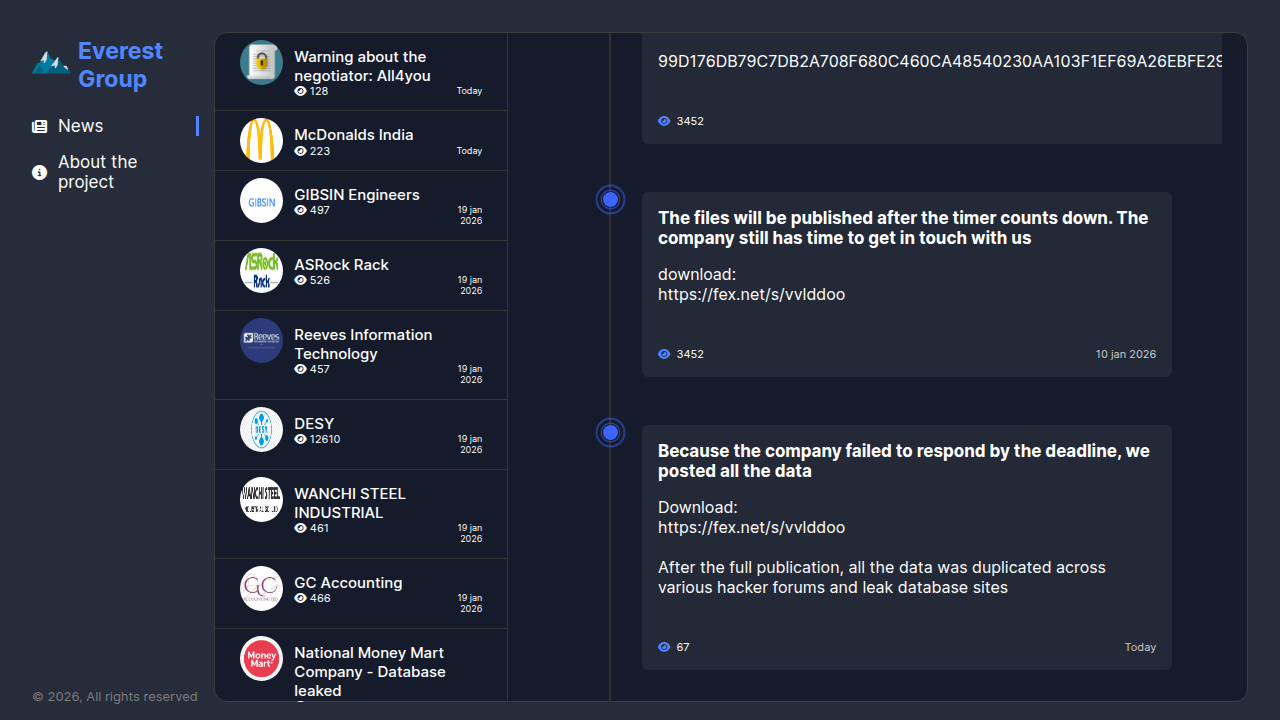Click the padlock avatar of the Warning post
The height and width of the screenshot is (720, 1280).
261,62
